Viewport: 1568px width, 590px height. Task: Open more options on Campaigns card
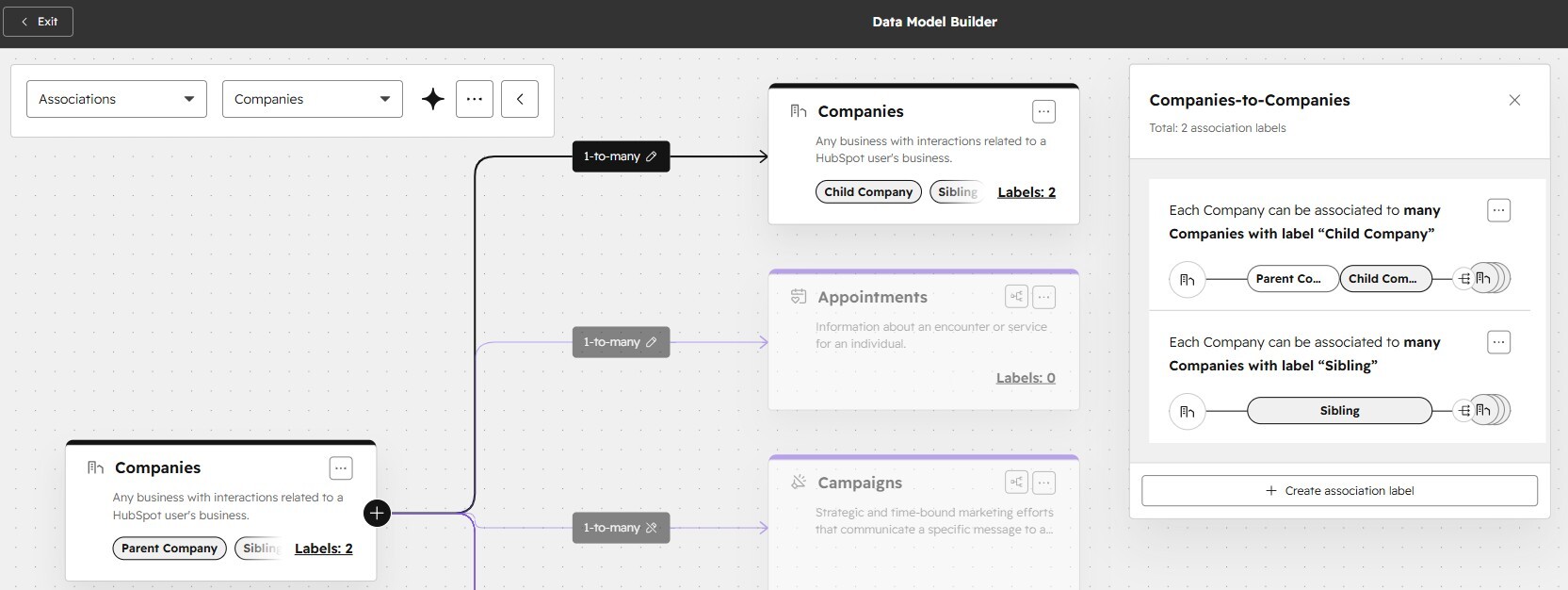pos(1043,483)
